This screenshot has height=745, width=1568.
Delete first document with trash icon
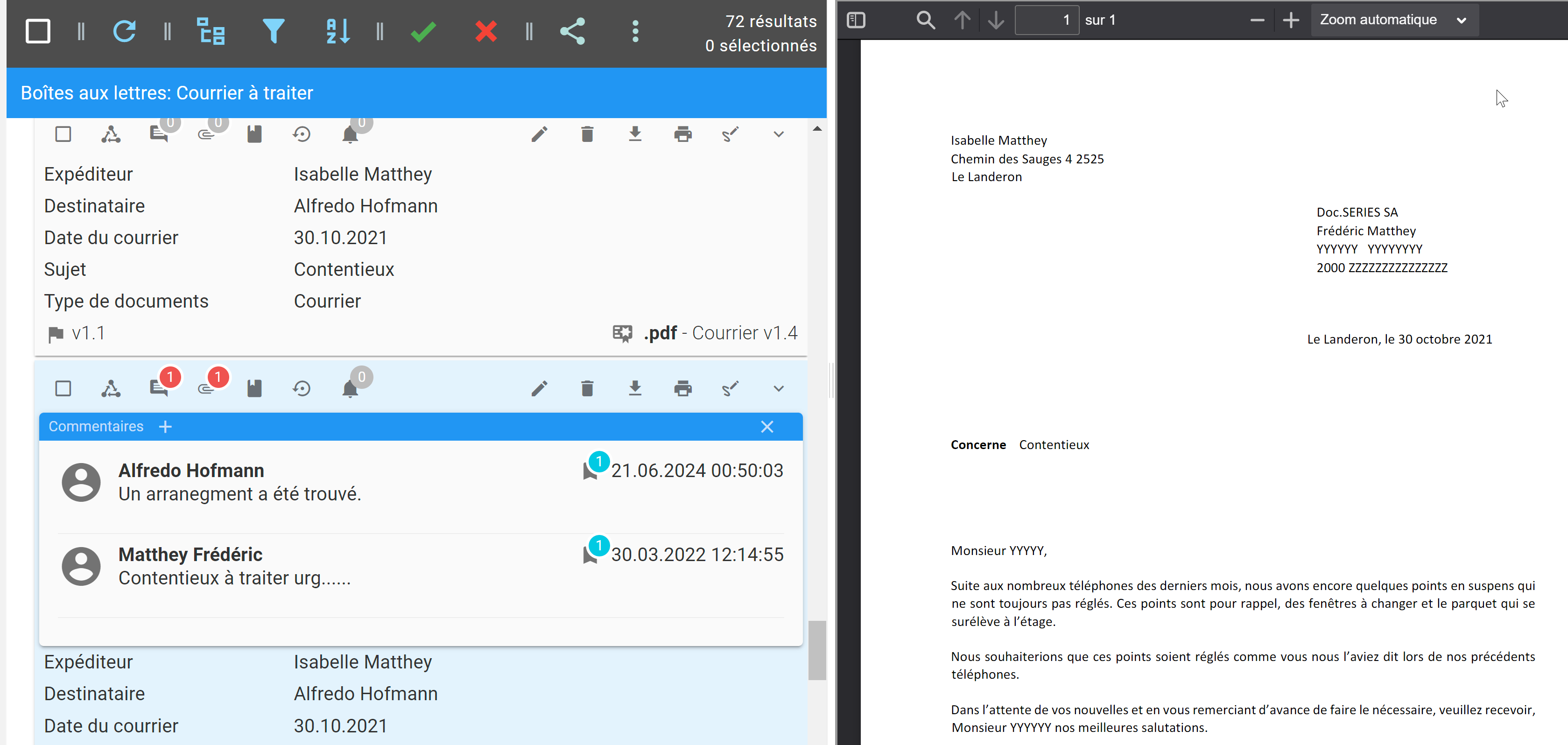click(x=587, y=134)
